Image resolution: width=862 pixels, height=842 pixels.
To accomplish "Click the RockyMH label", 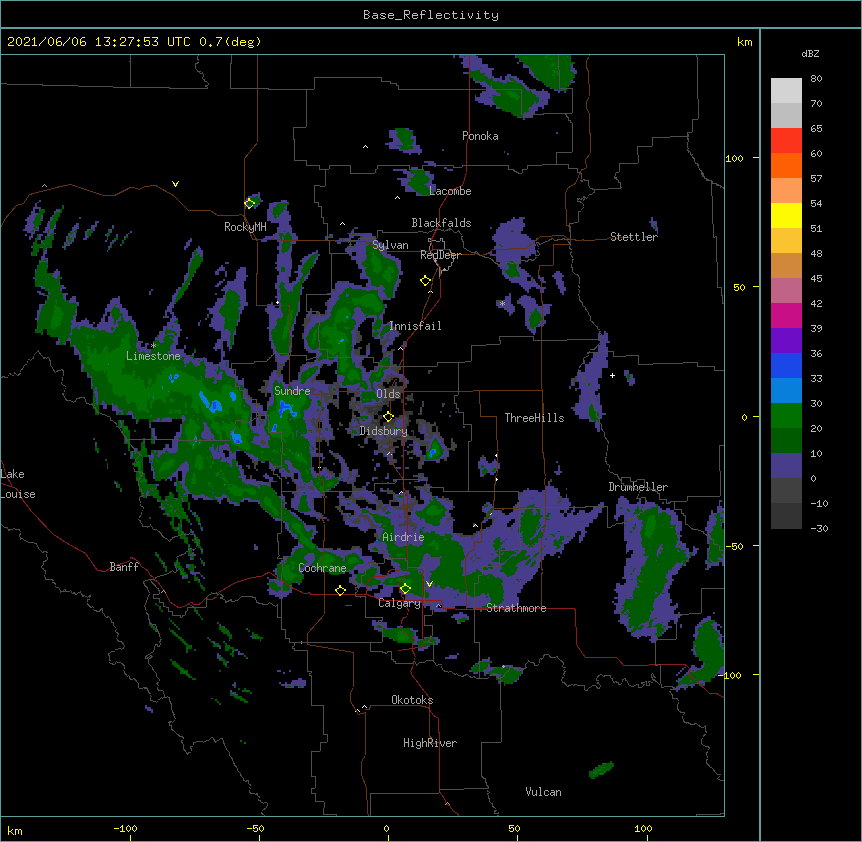I will (245, 227).
